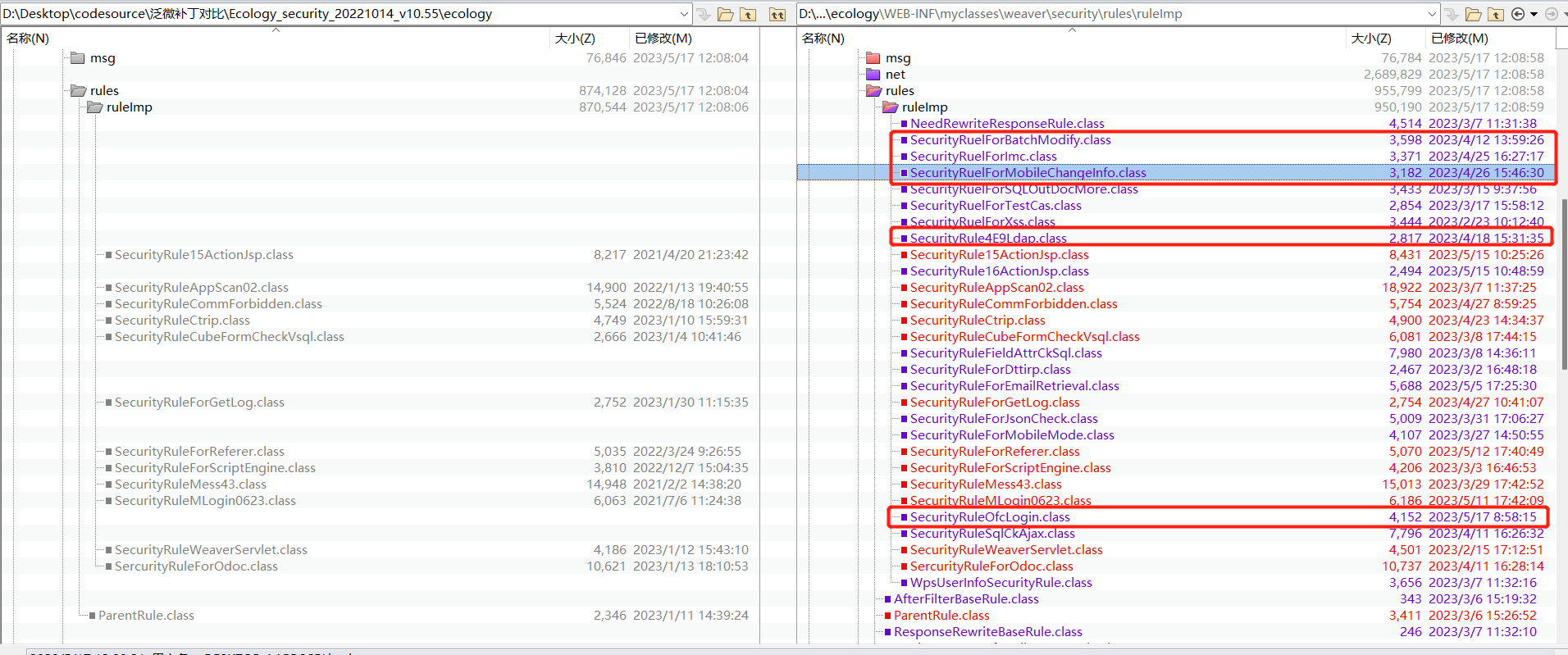
Task: Navigate back in right pane history
Action: point(1519,14)
